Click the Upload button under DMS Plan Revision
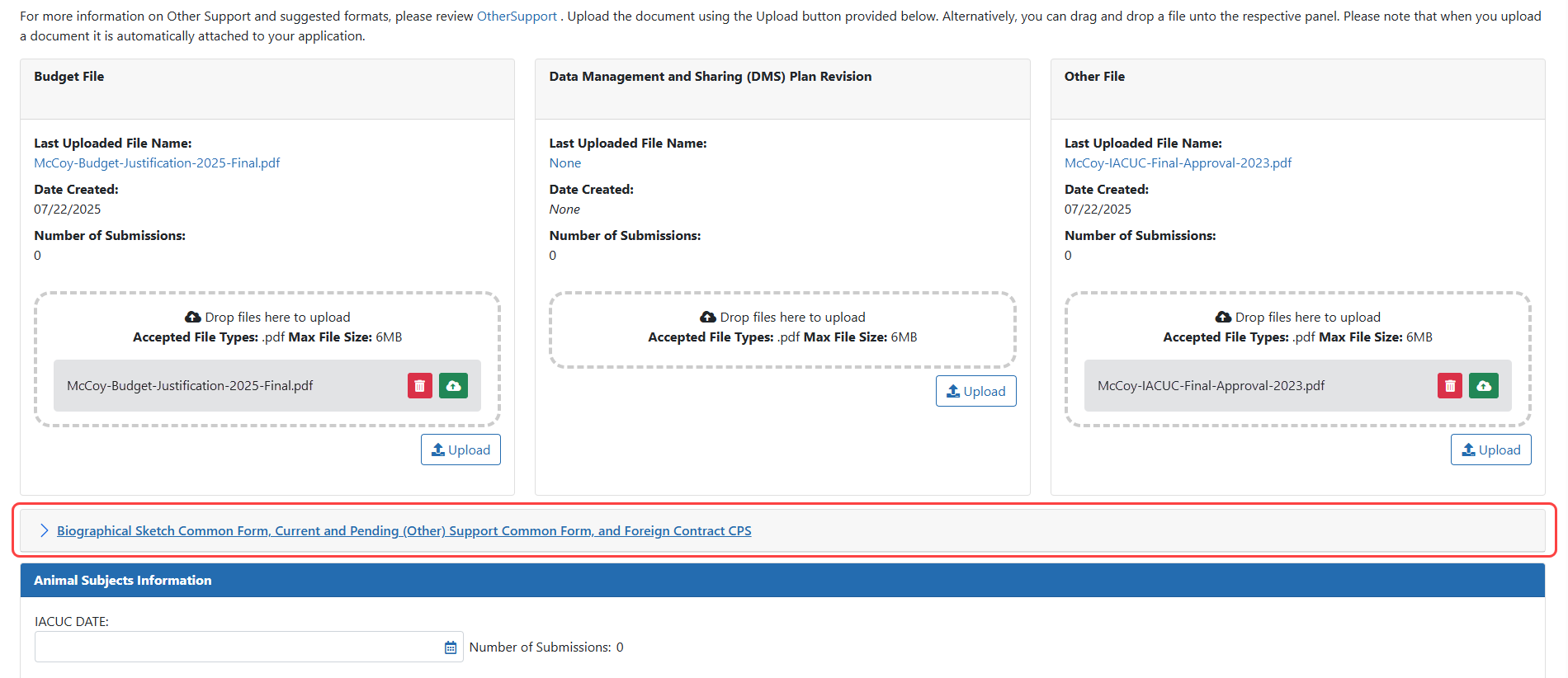The height and width of the screenshot is (678, 1568). (975, 391)
